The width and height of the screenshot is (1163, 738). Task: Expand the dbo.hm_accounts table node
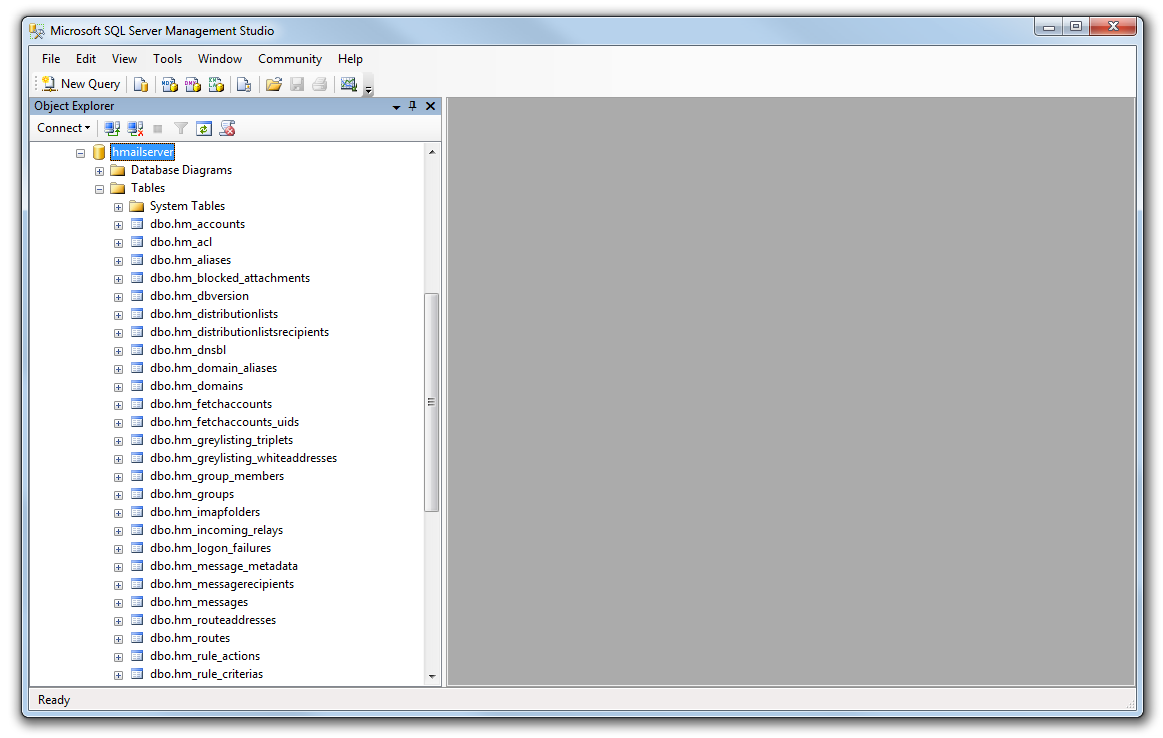(118, 225)
